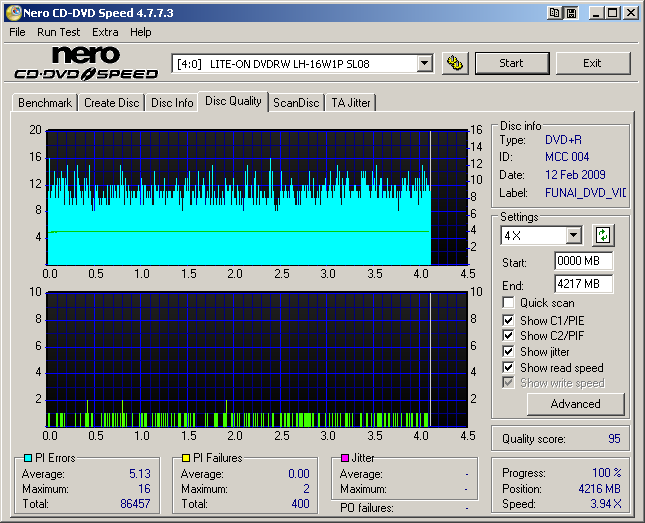645x523 pixels.
Task: Click the cyan PI Errors color swatch
Action: [28, 458]
